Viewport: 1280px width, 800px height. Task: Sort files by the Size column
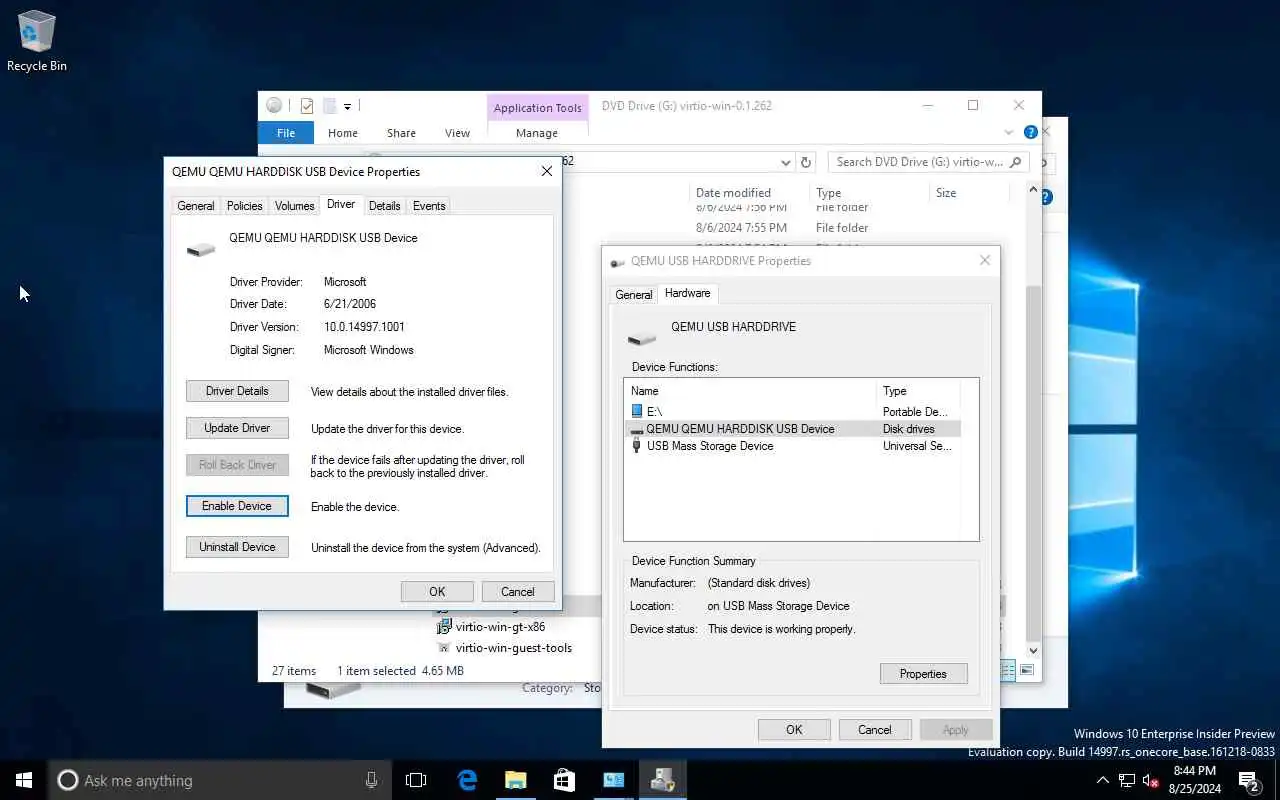pos(945,193)
